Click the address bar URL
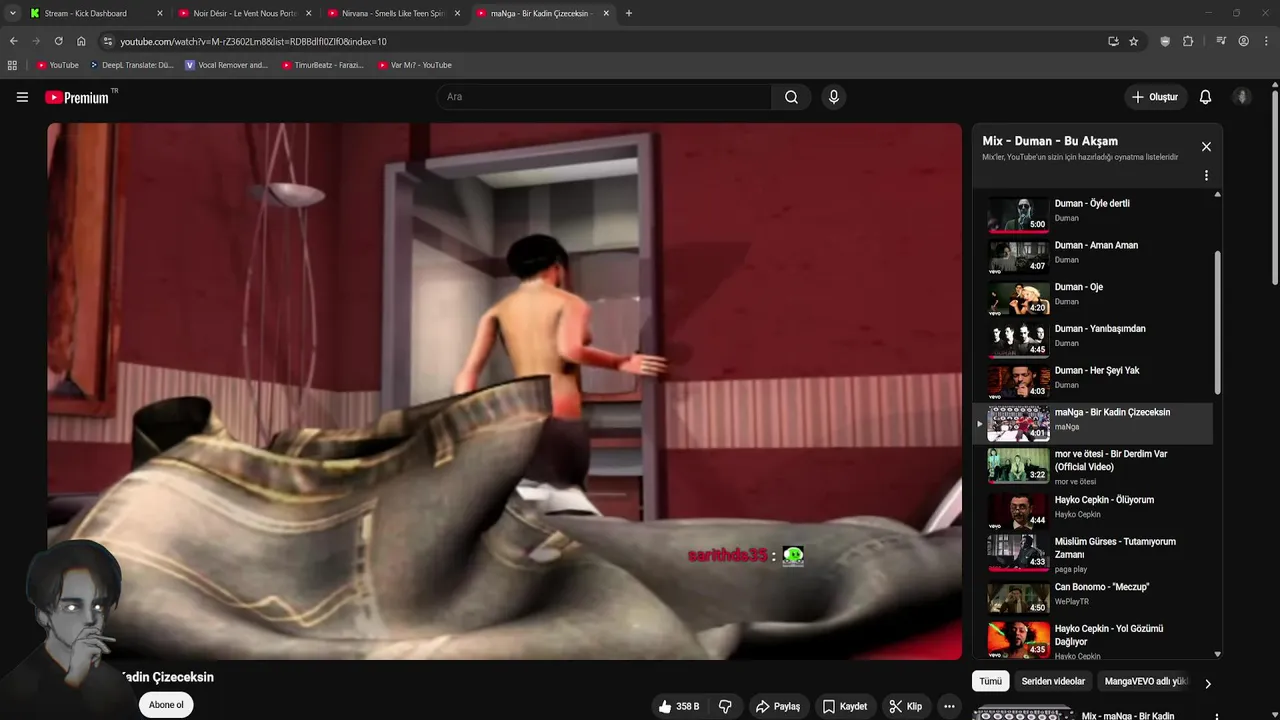The height and width of the screenshot is (720, 1280). [x=253, y=42]
